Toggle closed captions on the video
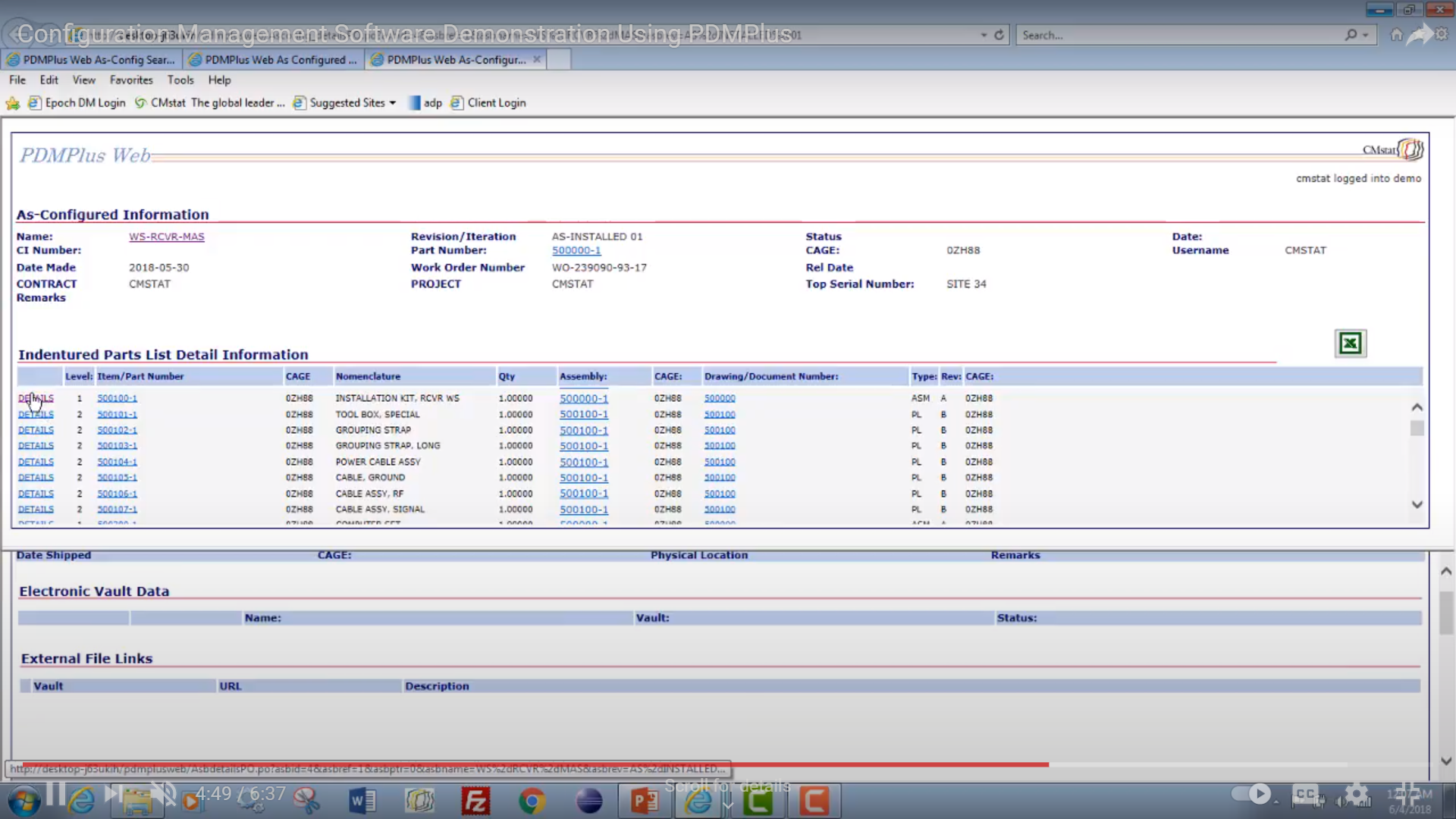 (1306, 794)
